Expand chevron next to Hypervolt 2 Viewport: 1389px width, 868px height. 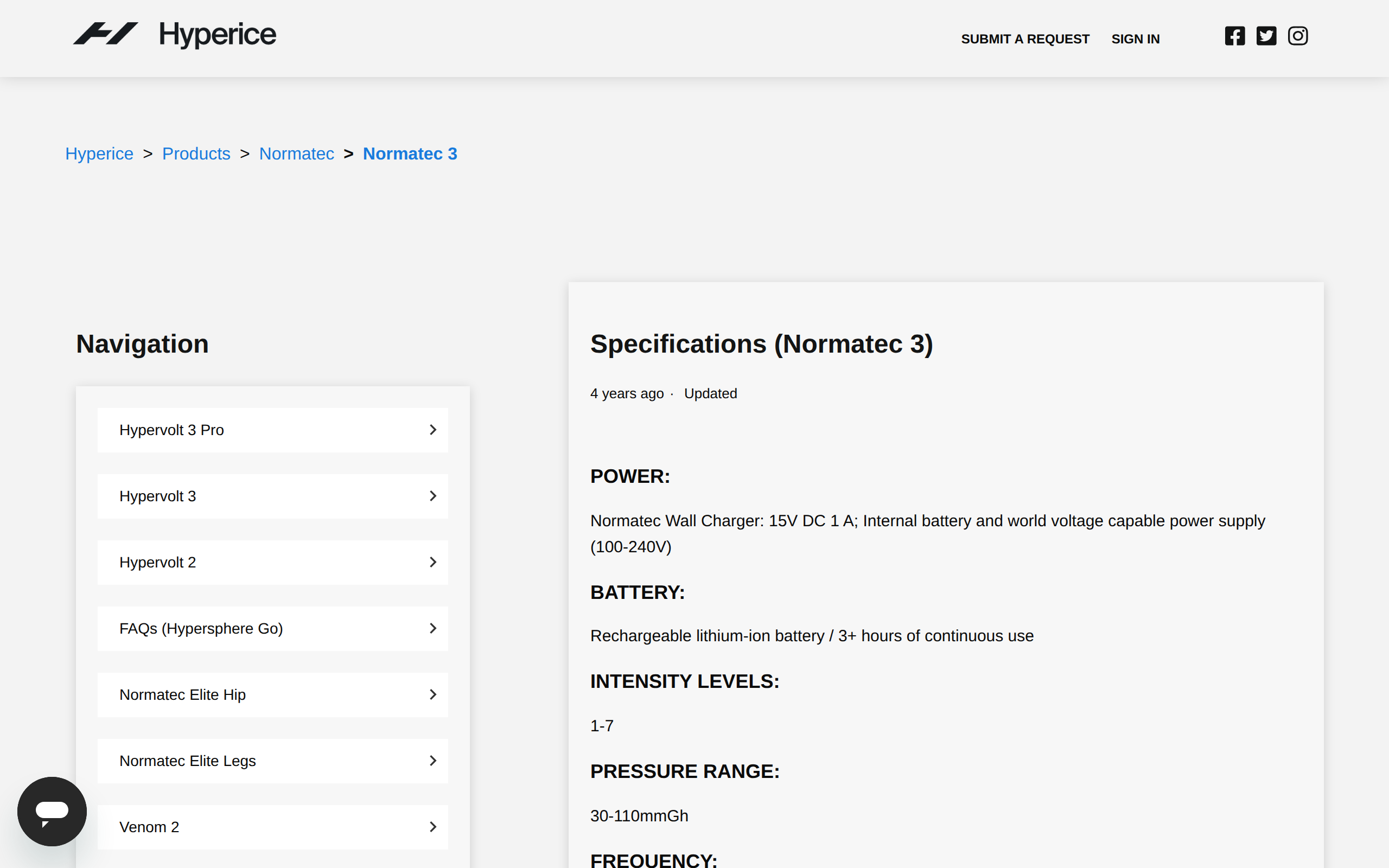click(434, 563)
